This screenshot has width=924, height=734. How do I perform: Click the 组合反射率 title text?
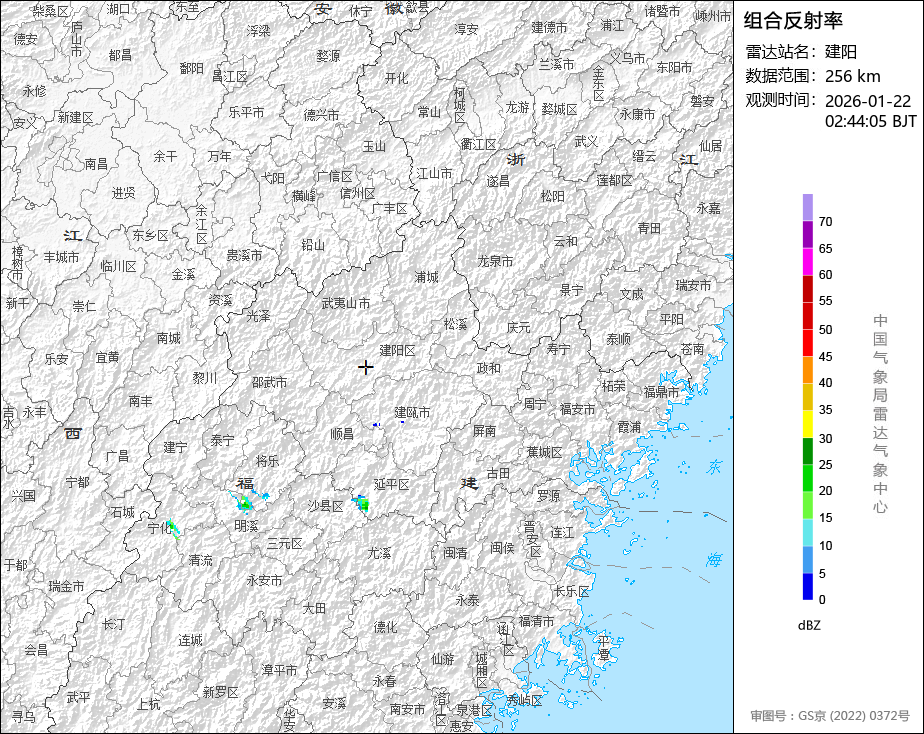tap(793, 21)
